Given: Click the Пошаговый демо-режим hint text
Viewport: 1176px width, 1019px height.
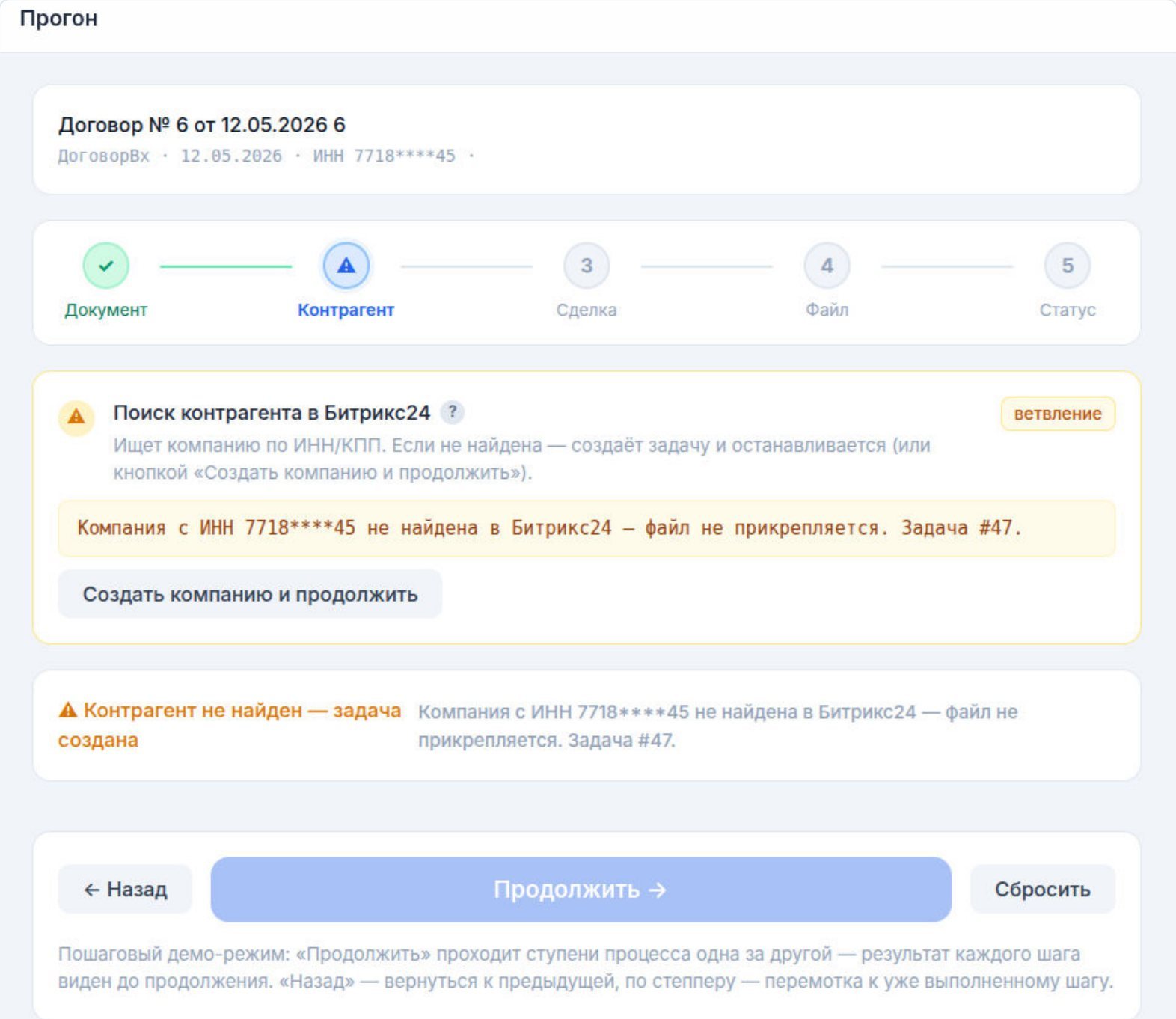Looking at the screenshot, I should [x=586, y=967].
